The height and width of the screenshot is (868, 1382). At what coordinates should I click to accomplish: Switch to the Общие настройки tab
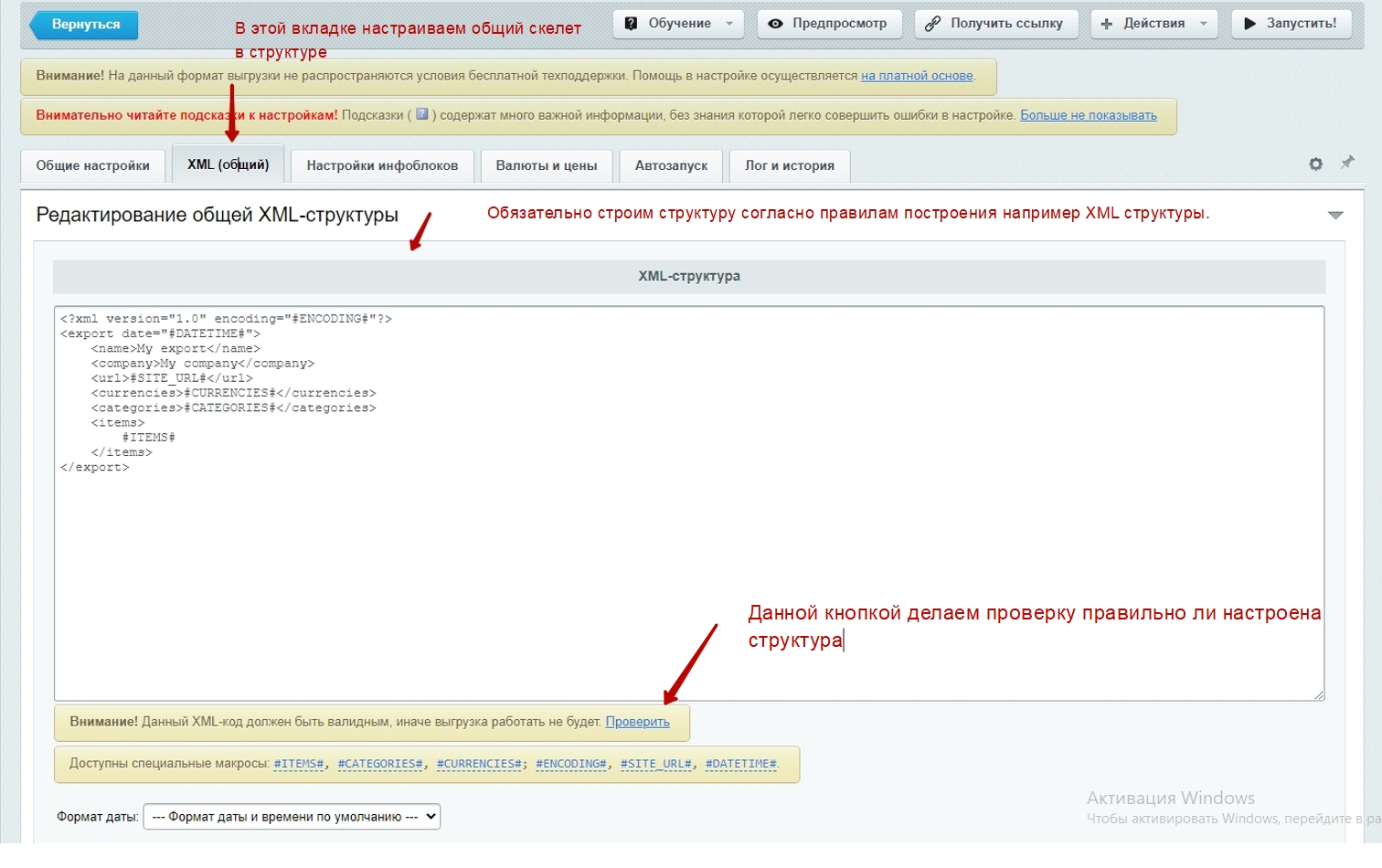(x=92, y=166)
